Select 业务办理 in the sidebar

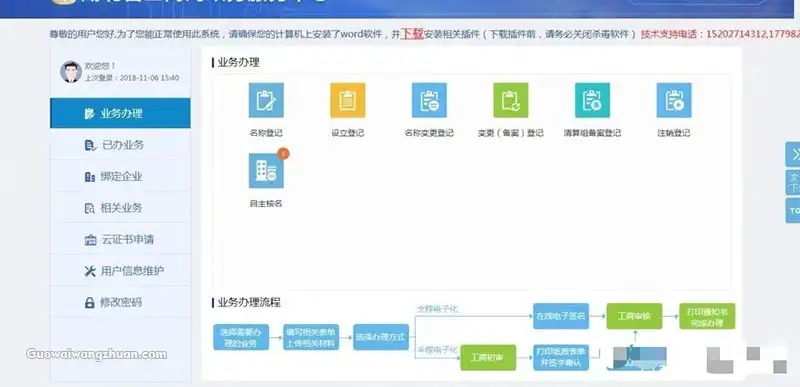pos(120,113)
